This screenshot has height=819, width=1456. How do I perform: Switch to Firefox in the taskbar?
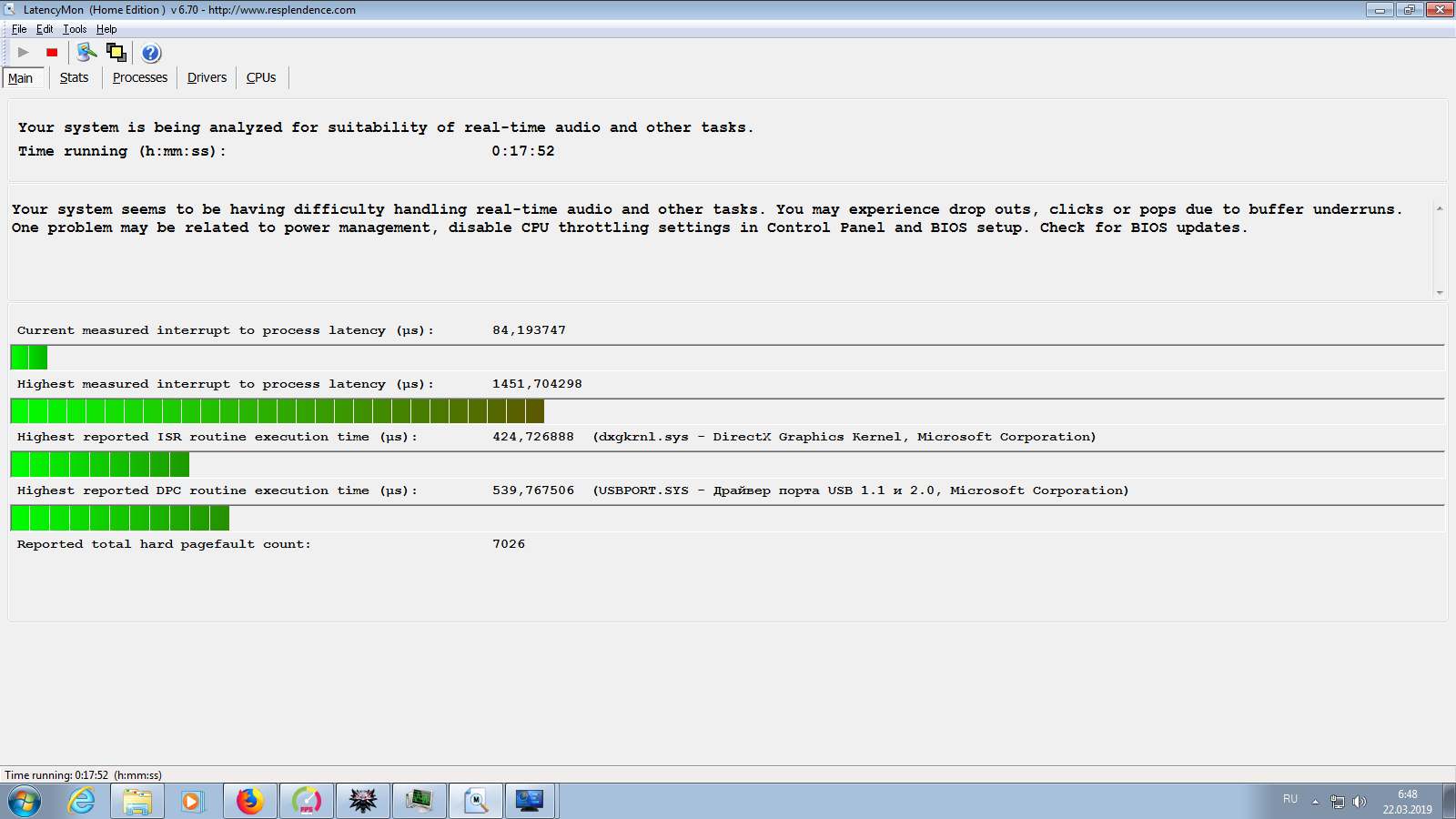250,802
